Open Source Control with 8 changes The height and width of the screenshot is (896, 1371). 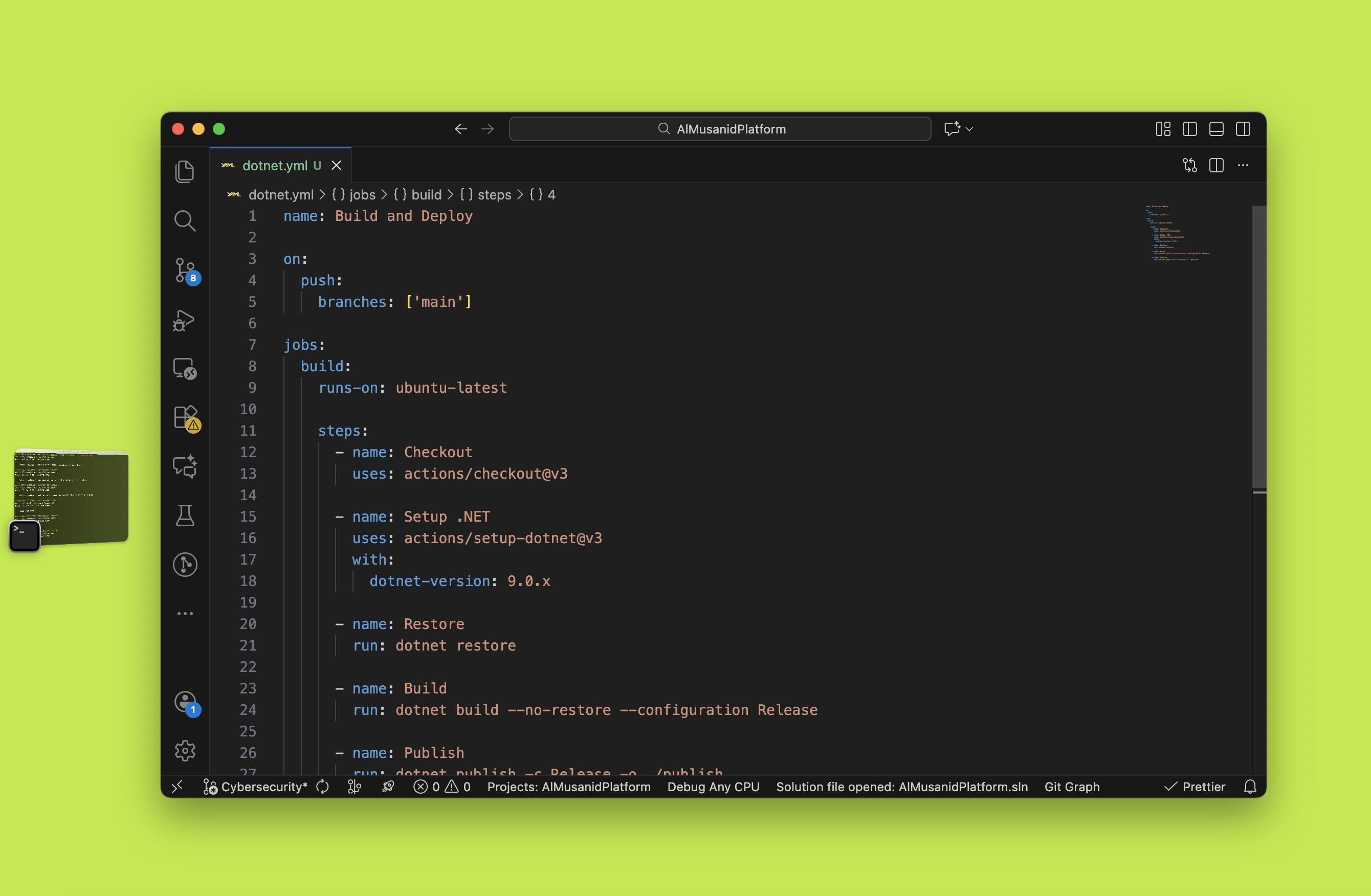click(x=184, y=270)
